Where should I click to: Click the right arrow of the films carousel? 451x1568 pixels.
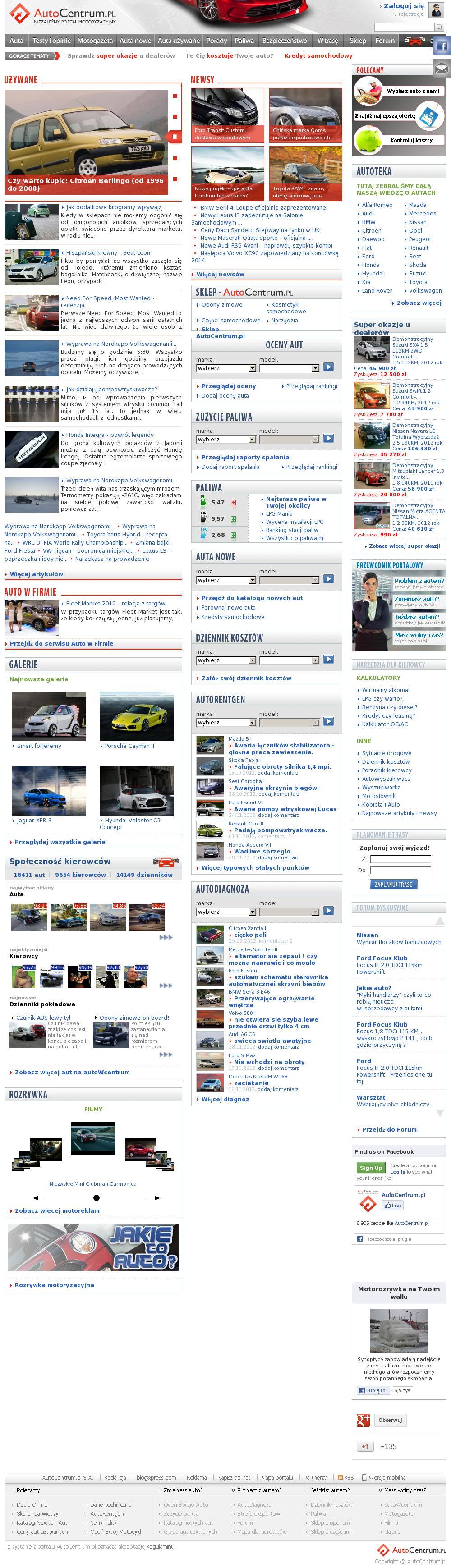(157, 1198)
